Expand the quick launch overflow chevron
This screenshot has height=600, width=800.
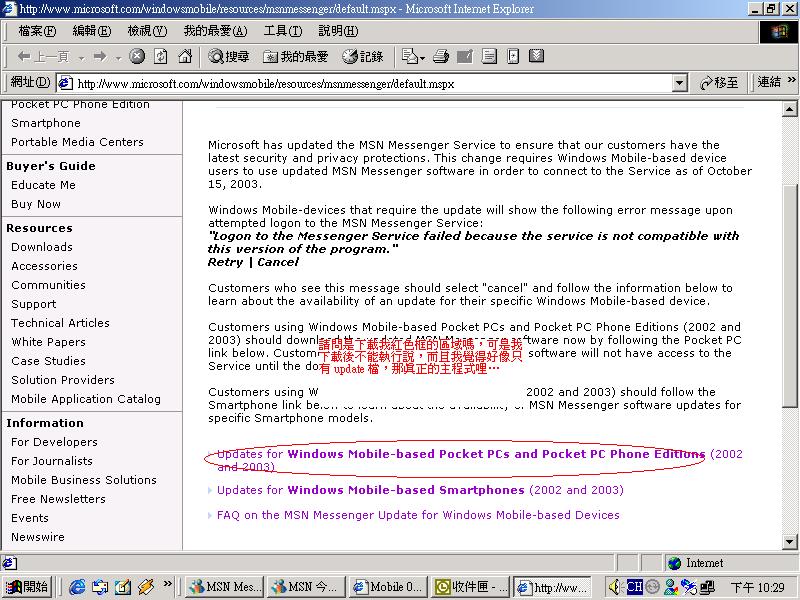(167, 583)
